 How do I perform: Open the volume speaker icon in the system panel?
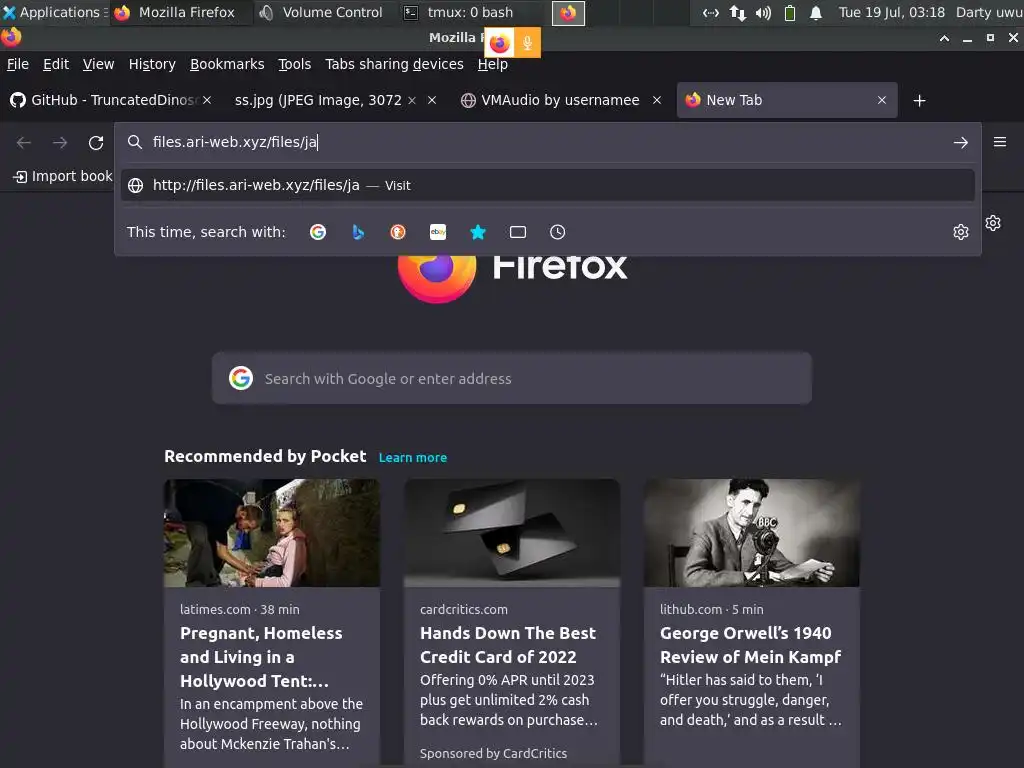(x=763, y=12)
